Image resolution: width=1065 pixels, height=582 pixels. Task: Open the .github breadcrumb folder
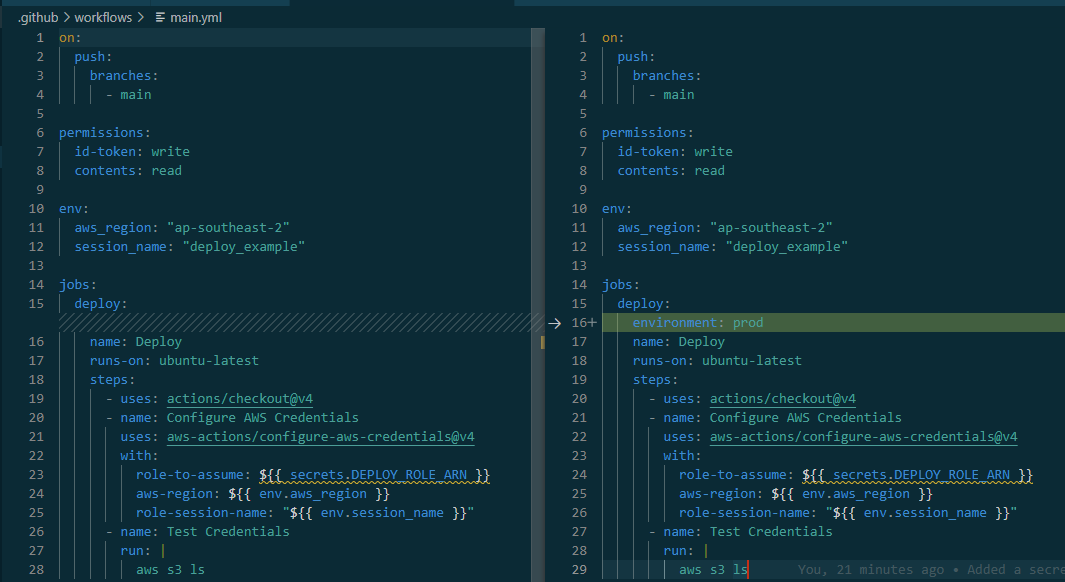(39, 18)
